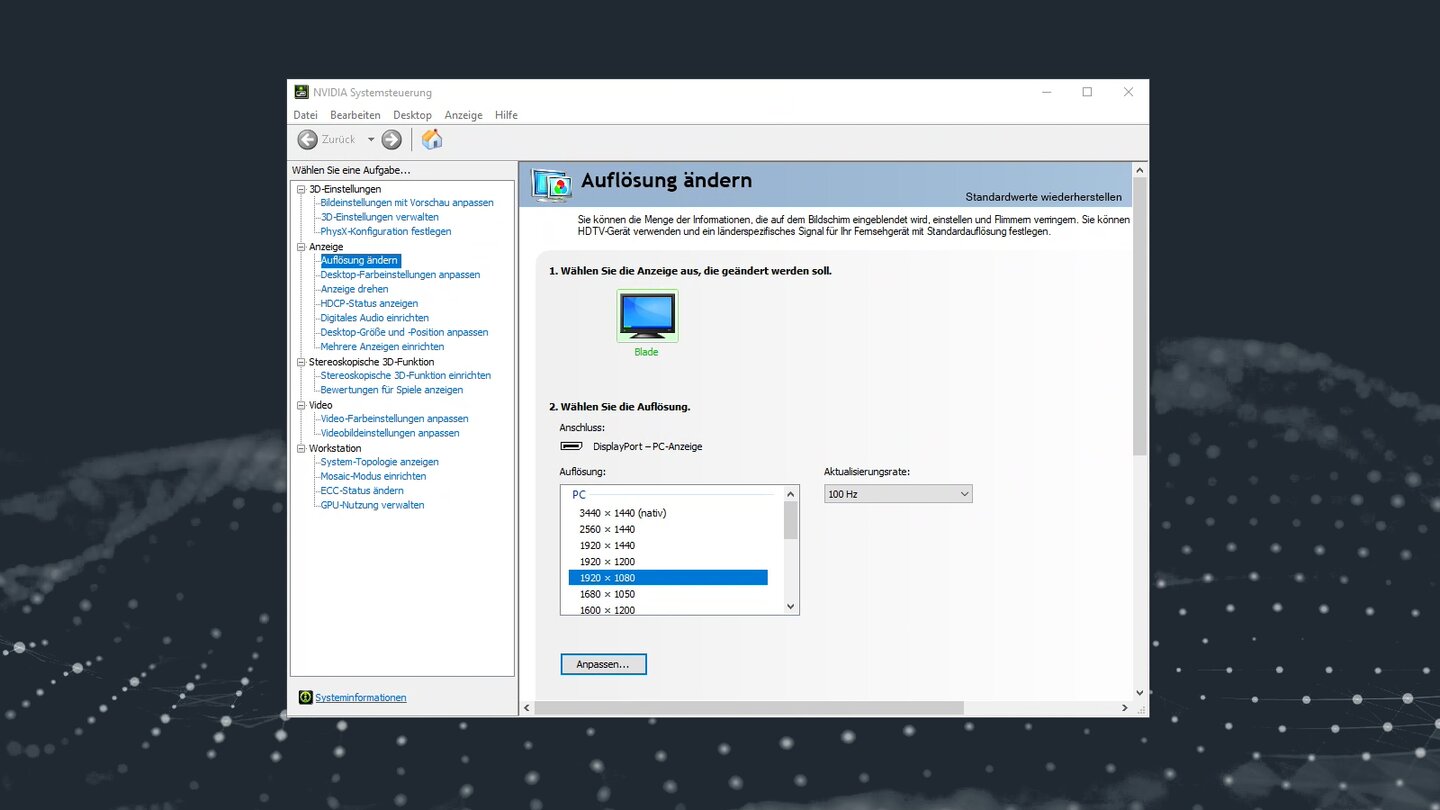
Task: Open the Hilfe menu
Action: (x=506, y=115)
